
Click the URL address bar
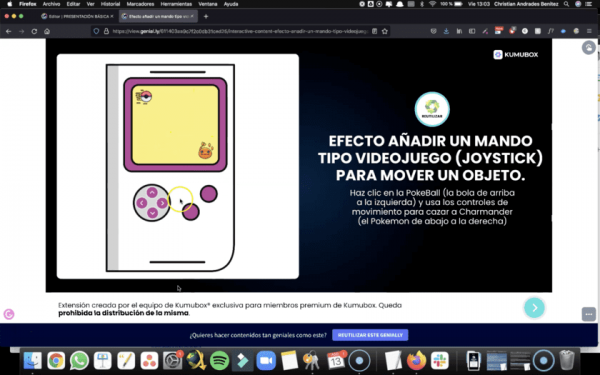click(x=240, y=31)
